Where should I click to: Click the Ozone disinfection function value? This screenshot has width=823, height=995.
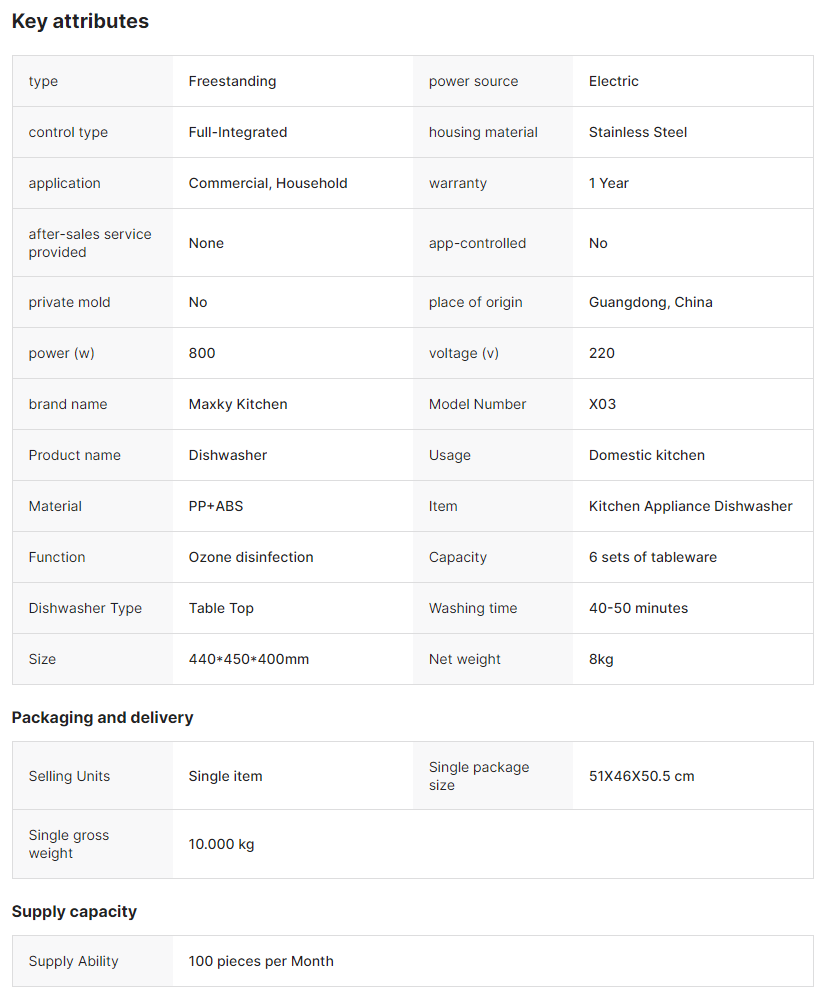tap(251, 557)
